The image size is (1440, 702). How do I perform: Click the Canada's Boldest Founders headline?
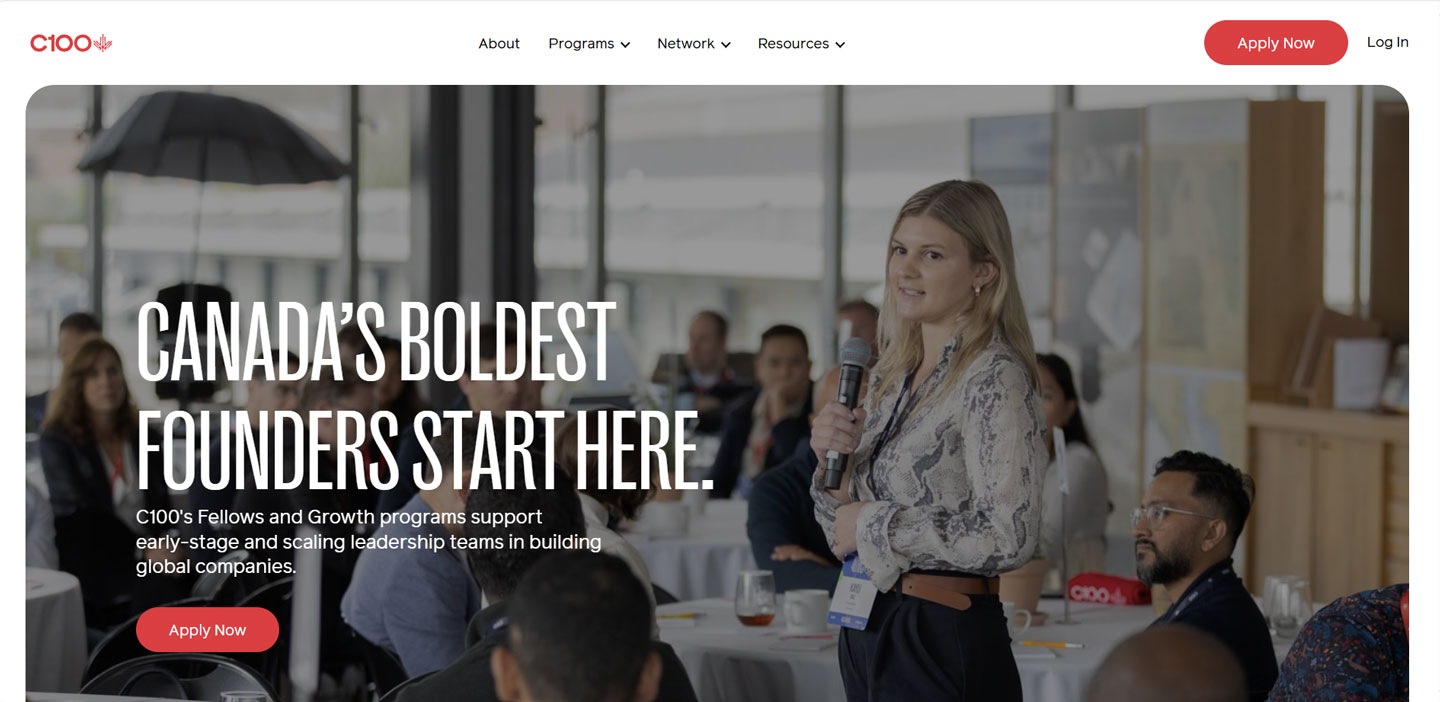tap(425, 395)
